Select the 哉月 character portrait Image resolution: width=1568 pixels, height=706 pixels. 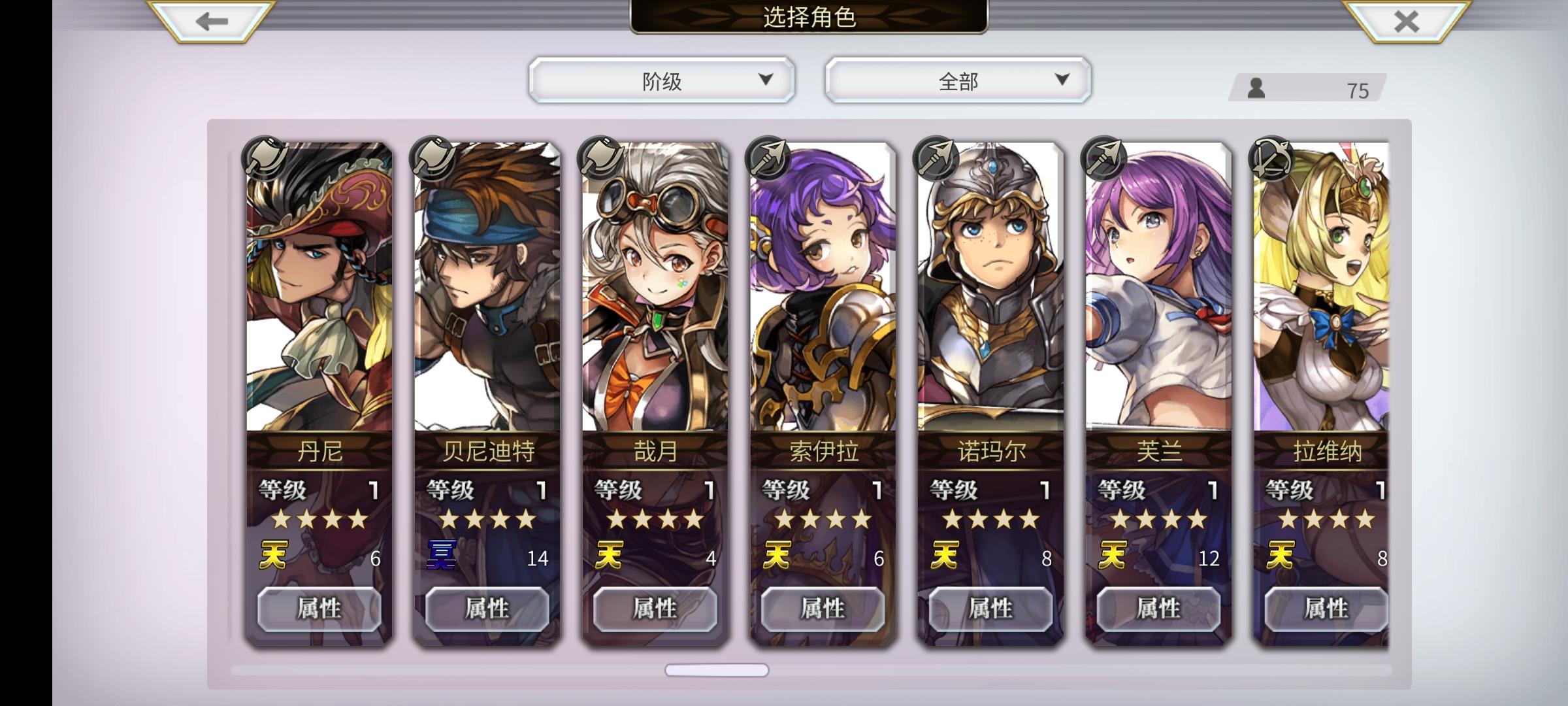(655, 288)
